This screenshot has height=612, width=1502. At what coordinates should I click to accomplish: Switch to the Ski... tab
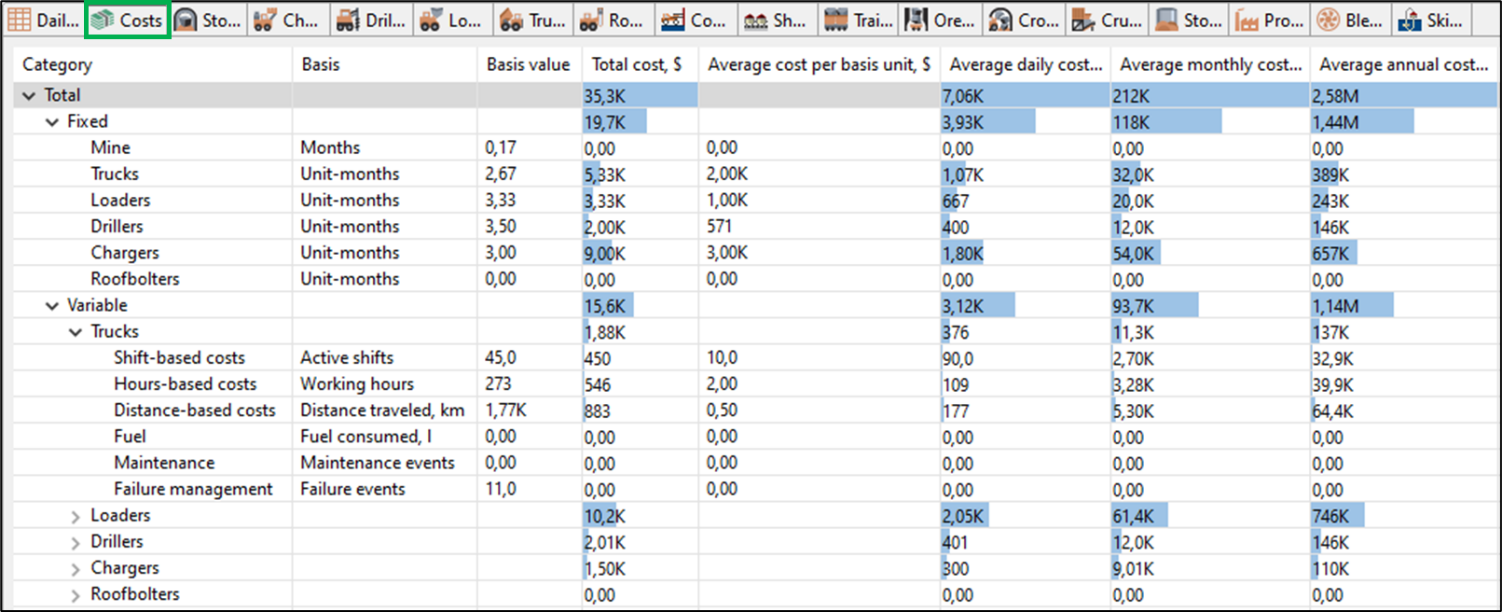click(x=1432, y=20)
